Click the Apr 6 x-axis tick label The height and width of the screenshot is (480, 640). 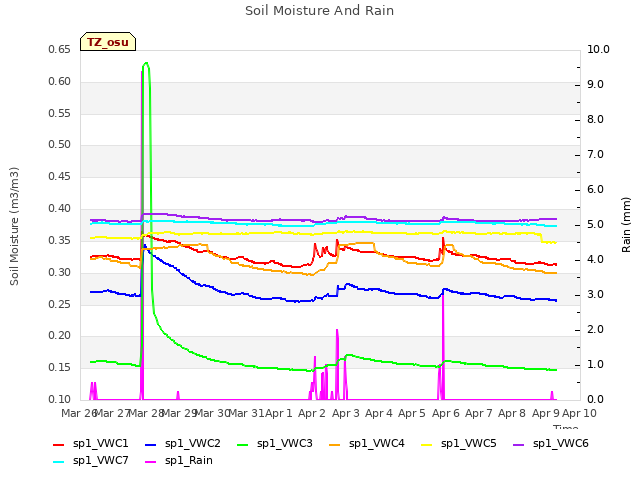(x=446, y=413)
